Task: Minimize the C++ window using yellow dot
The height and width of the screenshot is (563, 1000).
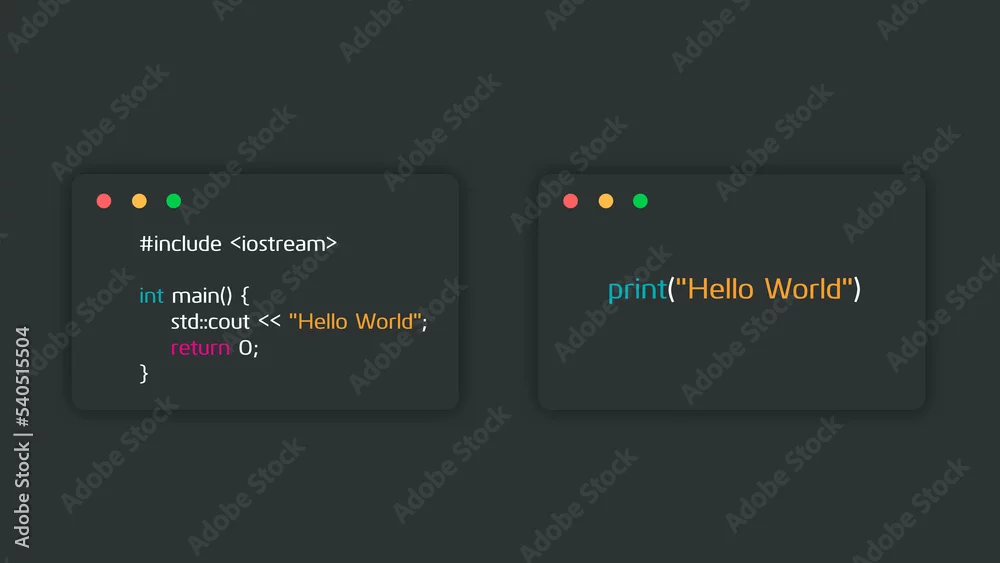Action: [139, 201]
